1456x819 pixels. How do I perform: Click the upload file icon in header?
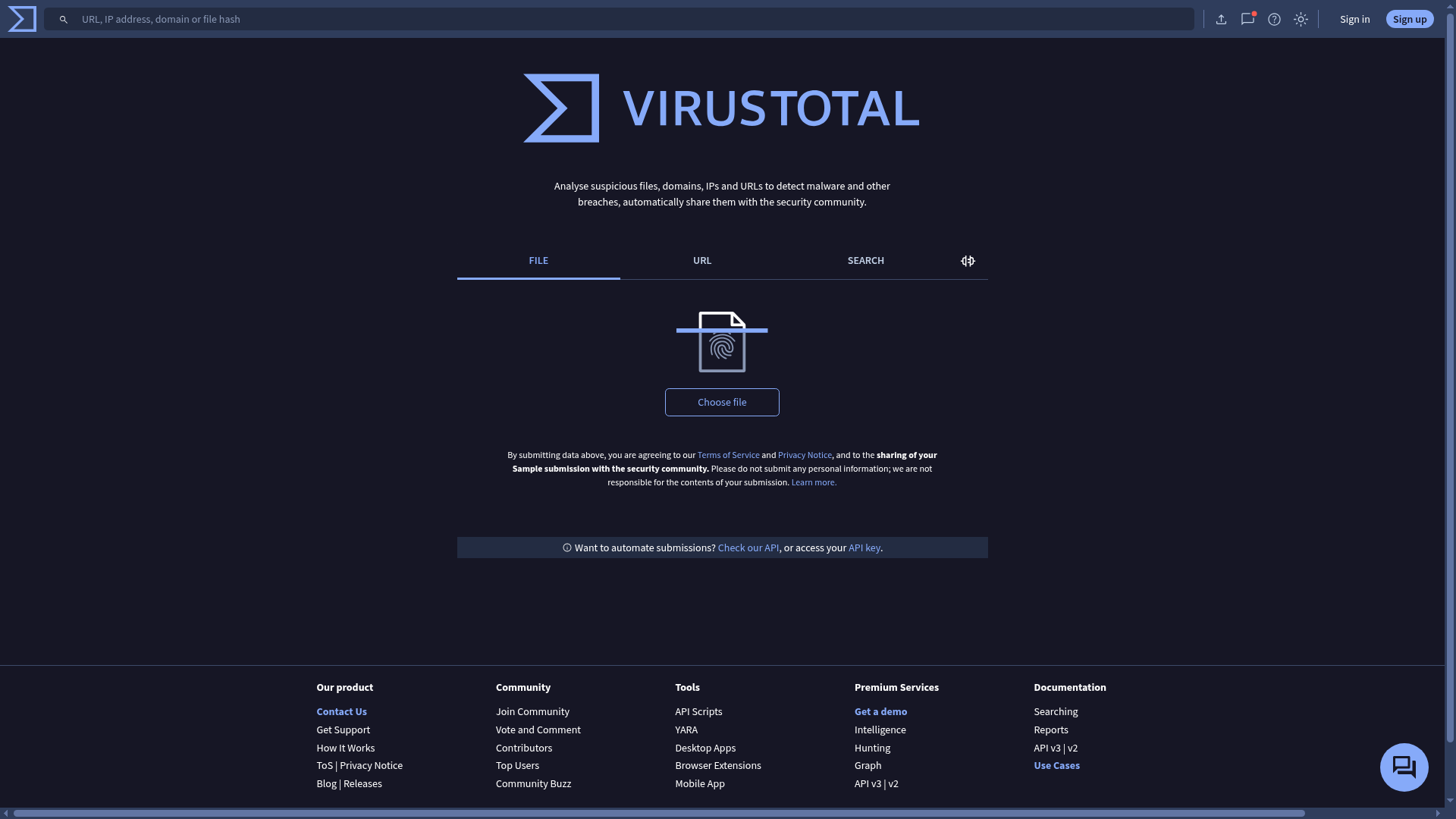[x=1221, y=20]
